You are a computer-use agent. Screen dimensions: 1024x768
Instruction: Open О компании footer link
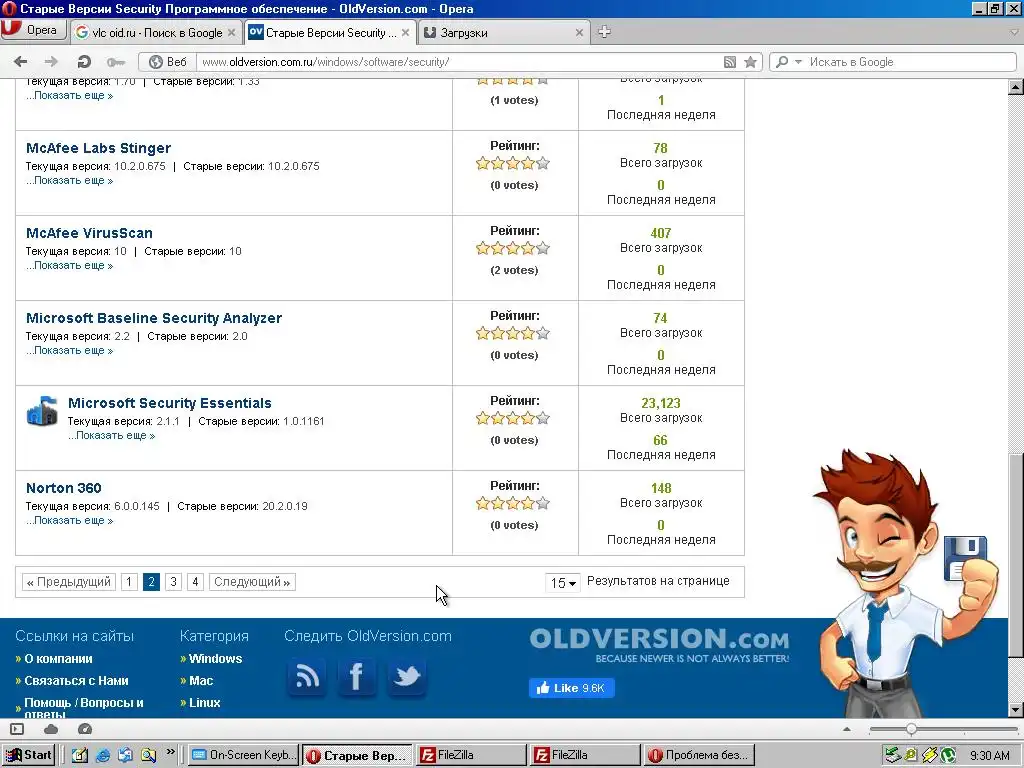pos(58,658)
